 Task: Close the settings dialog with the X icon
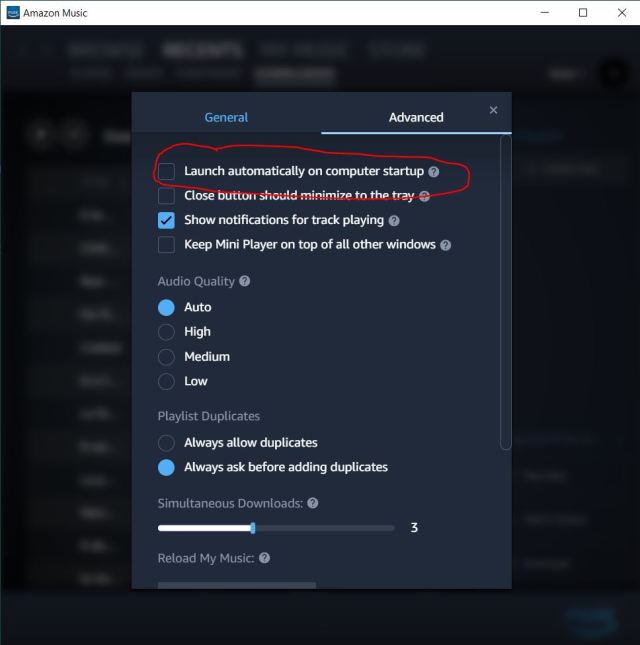pos(494,110)
